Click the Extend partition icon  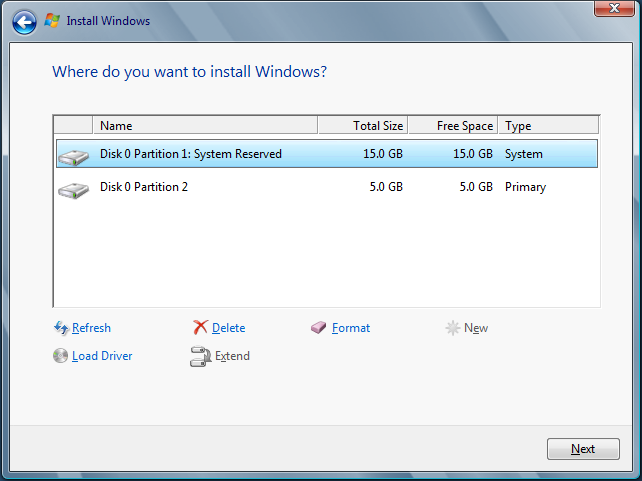tap(200, 356)
